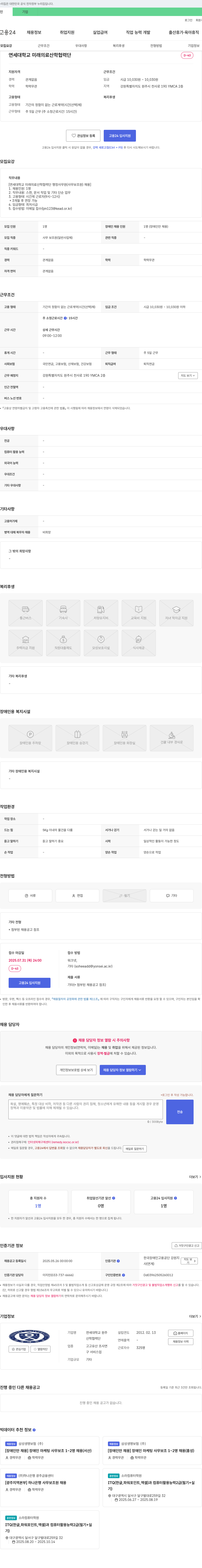
Task: Click the 기타 screening method box
Action: (171, 895)
